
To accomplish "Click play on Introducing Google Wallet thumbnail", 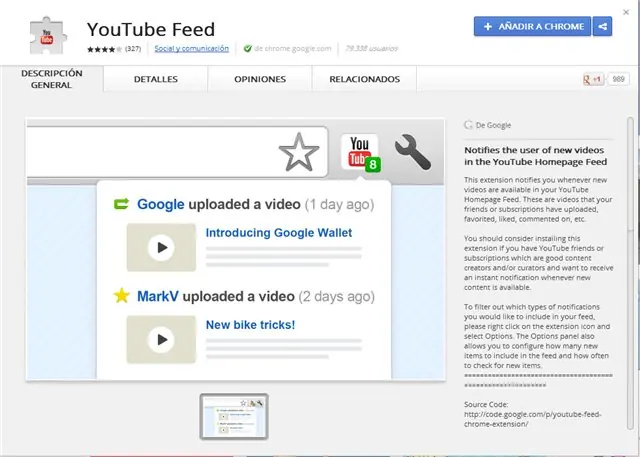I will point(161,247).
